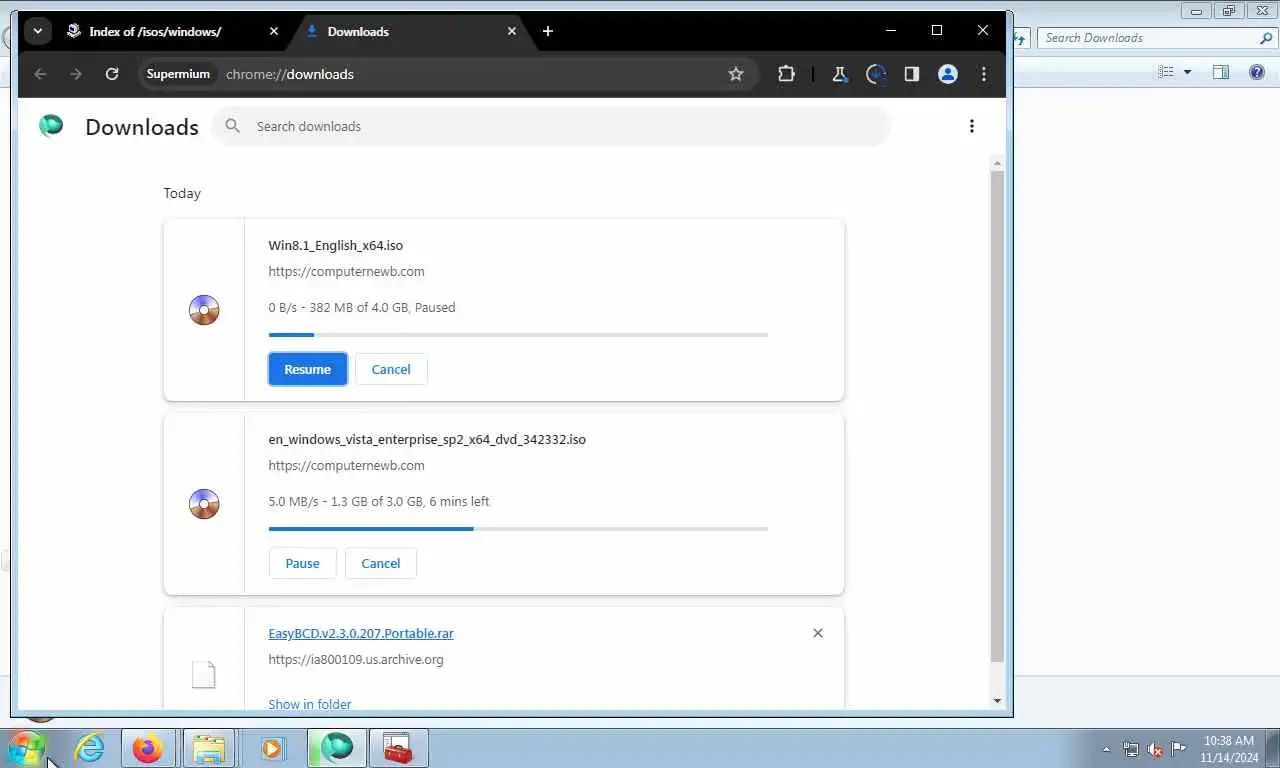The height and width of the screenshot is (768, 1280).
Task: Click the Supermium site info chip
Action: tap(178, 74)
